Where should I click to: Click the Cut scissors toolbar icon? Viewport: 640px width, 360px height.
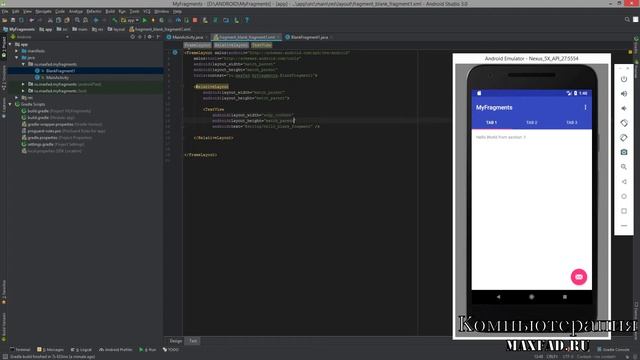(50, 20)
